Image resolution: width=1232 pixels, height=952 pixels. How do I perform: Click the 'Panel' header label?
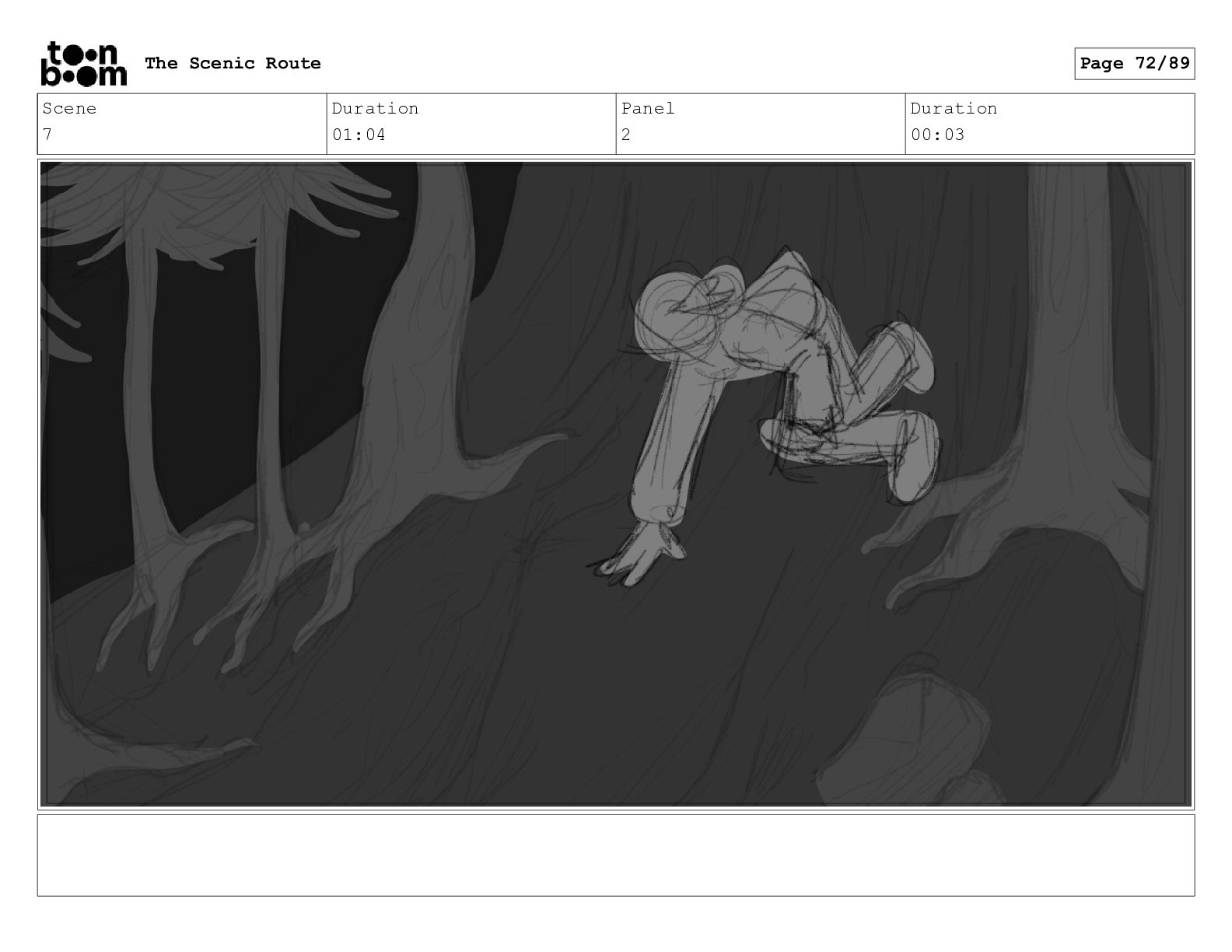(x=648, y=108)
